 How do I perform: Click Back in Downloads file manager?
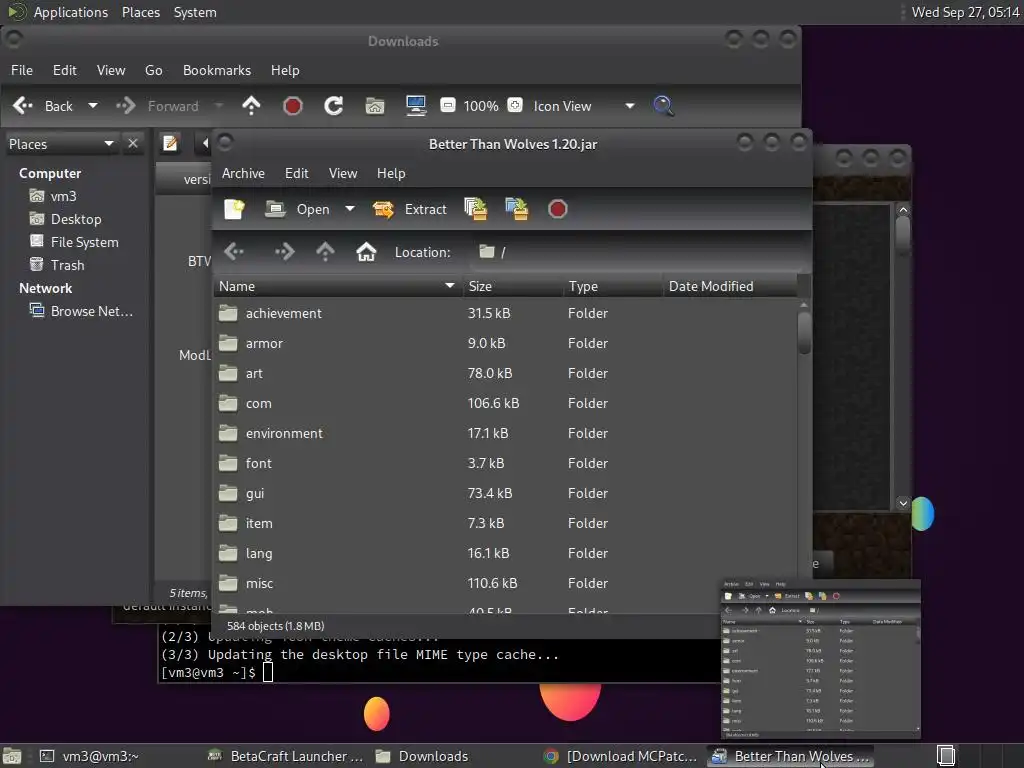point(43,106)
